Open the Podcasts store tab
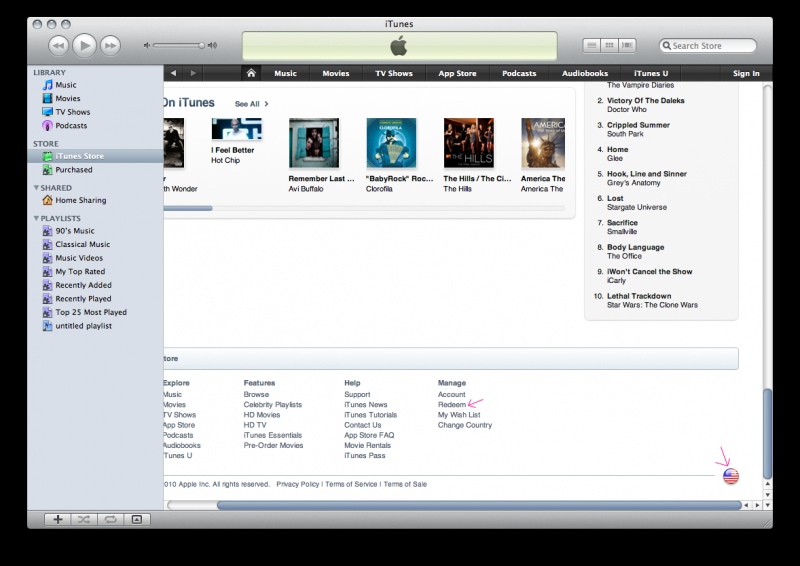The height and width of the screenshot is (566, 800). pyautogui.click(x=519, y=73)
